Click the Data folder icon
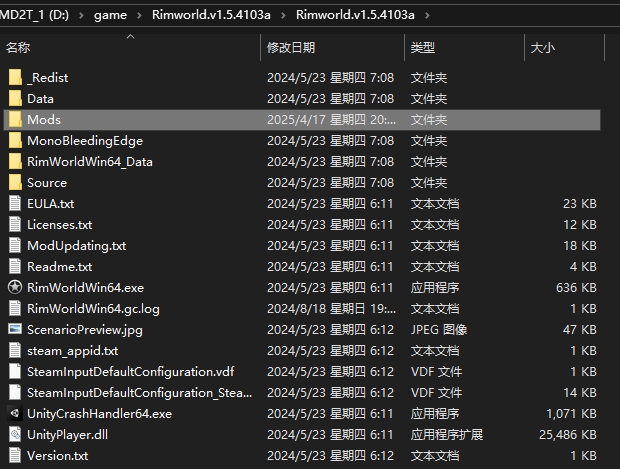The image size is (620, 469). pos(15,98)
